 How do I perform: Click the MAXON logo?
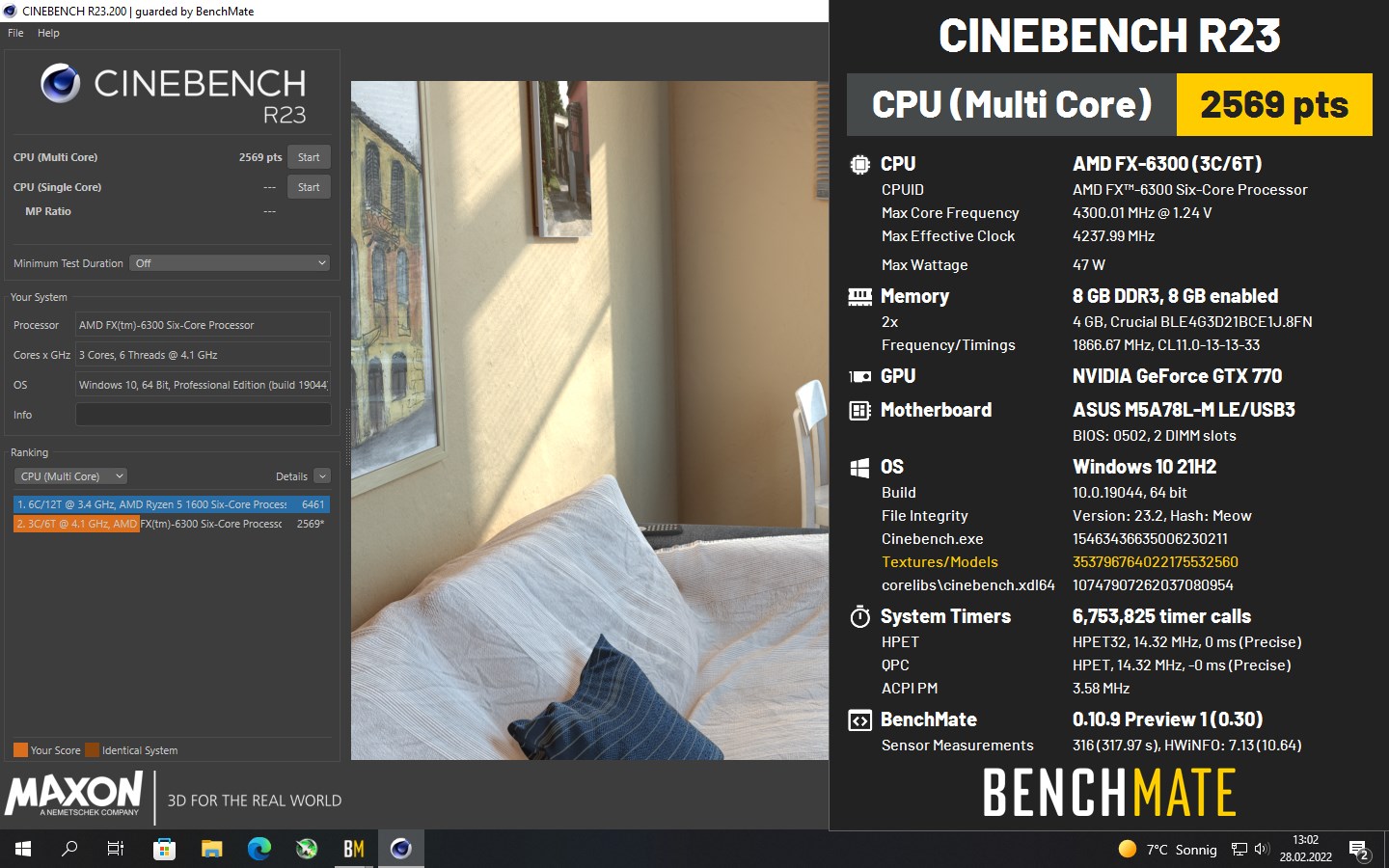(74, 794)
